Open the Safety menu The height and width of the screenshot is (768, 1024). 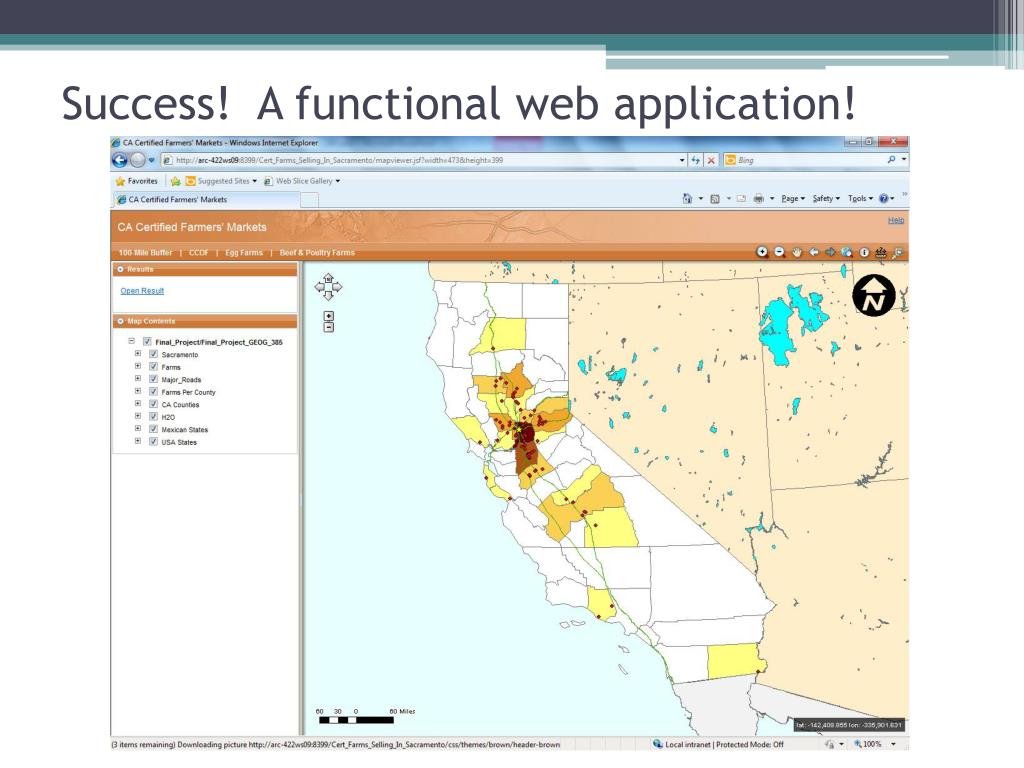pos(826,199)
